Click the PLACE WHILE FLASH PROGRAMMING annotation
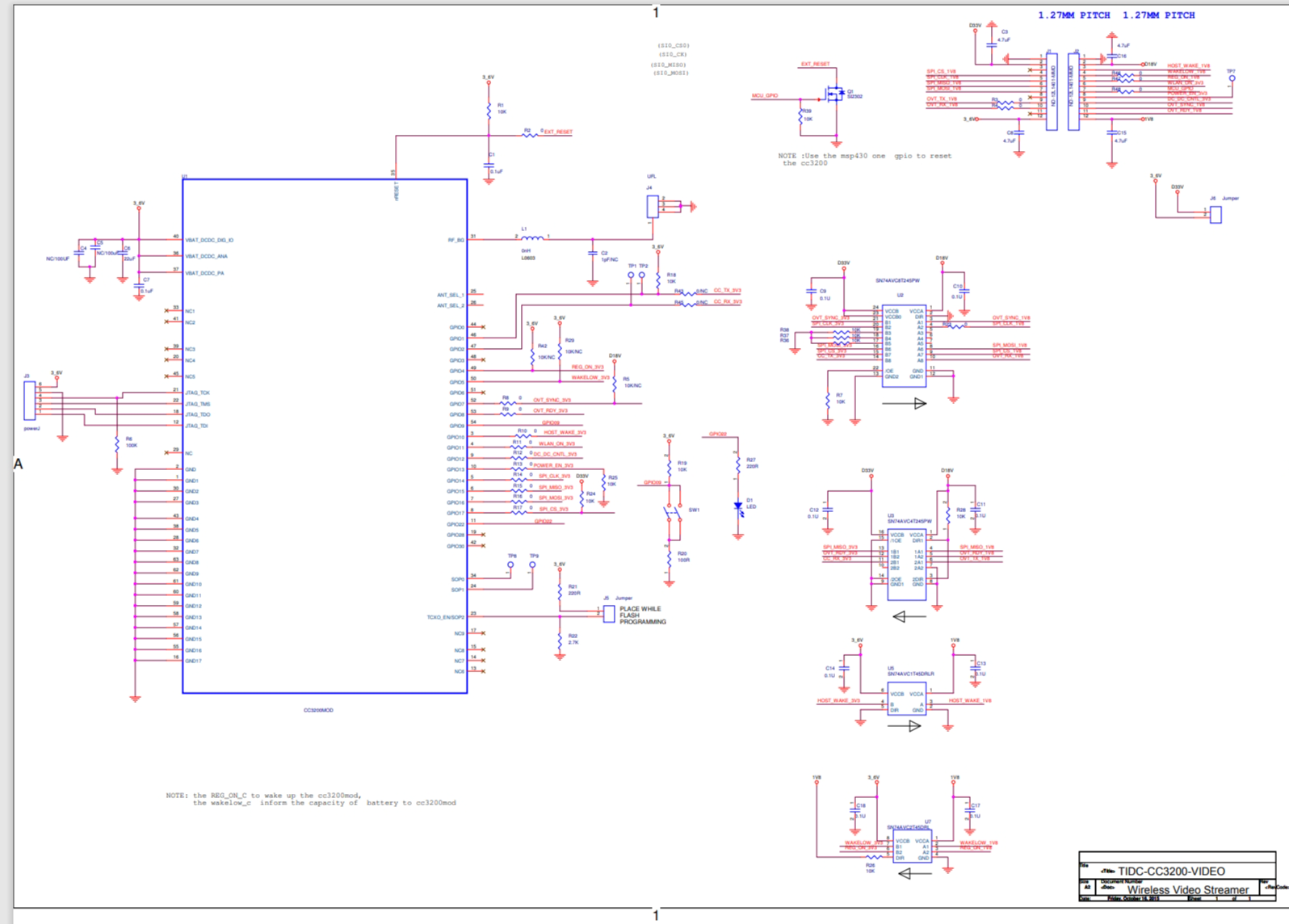 pos(643,615)
